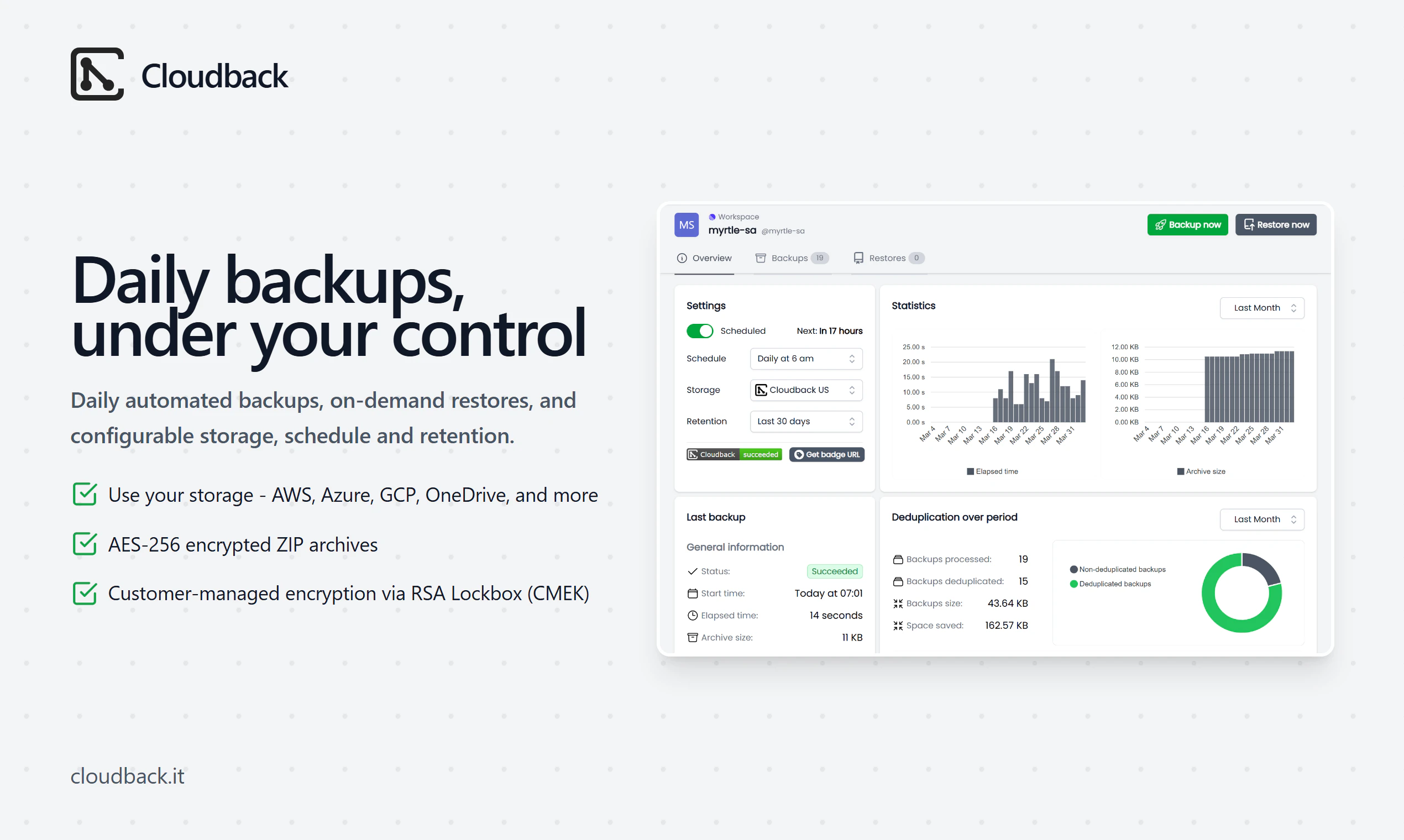Click the Backups deduplicated icon
Screen dimensions: 1404x840
coord(897,581)
